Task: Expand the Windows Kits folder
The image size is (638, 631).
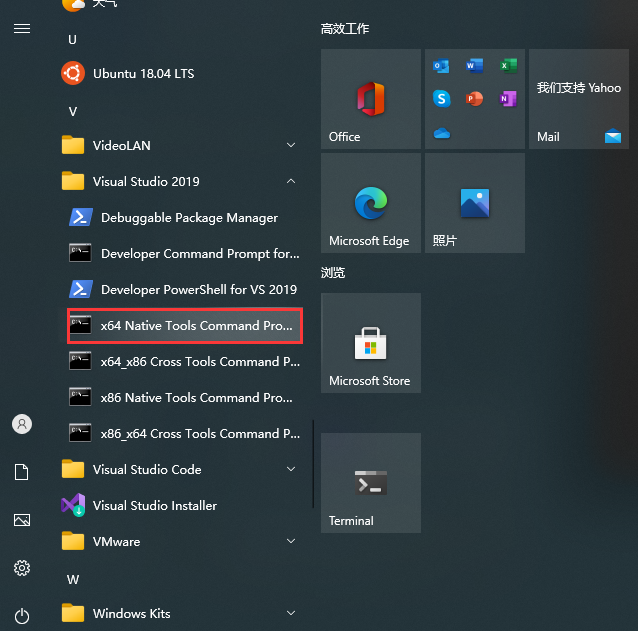Action: pos(291,614)
